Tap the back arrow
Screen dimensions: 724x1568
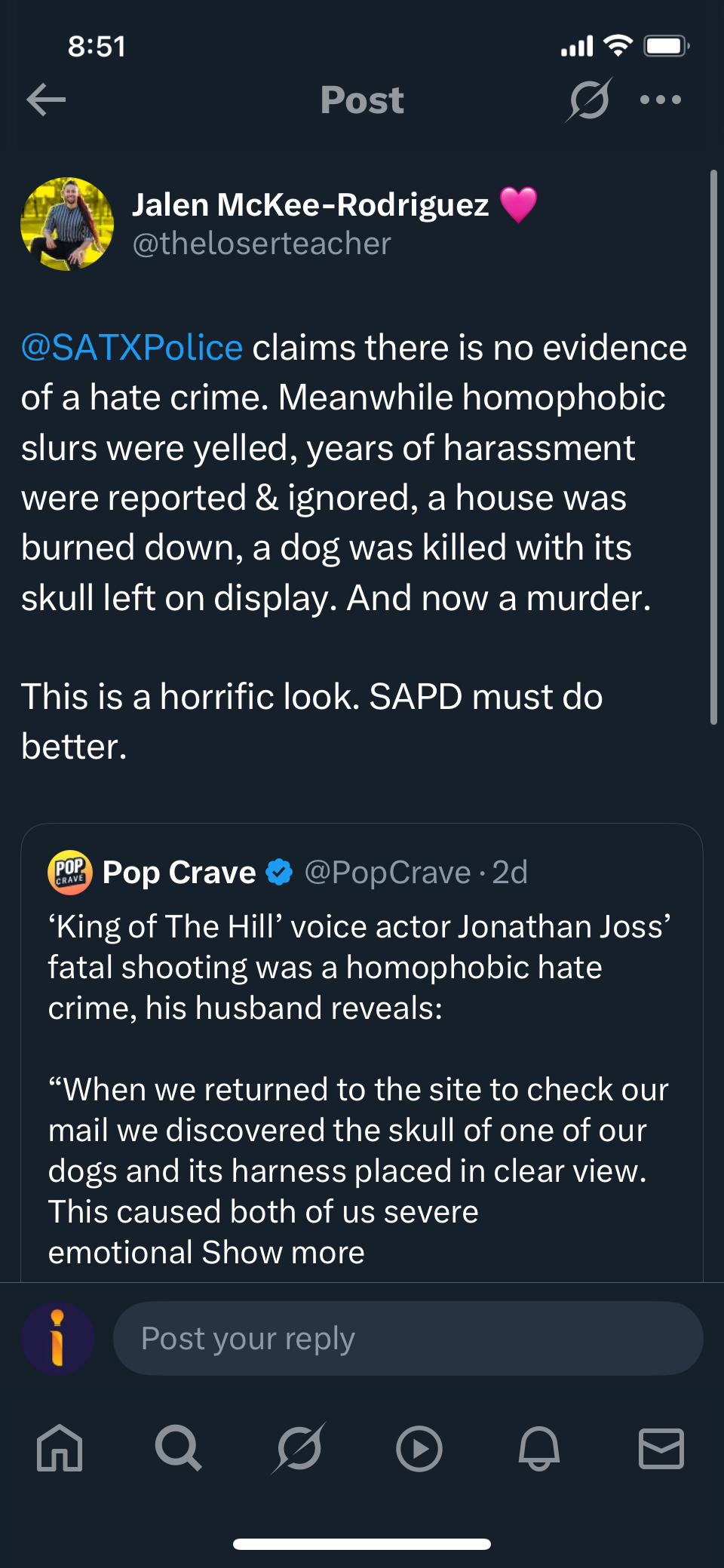(x=46, y=100)
